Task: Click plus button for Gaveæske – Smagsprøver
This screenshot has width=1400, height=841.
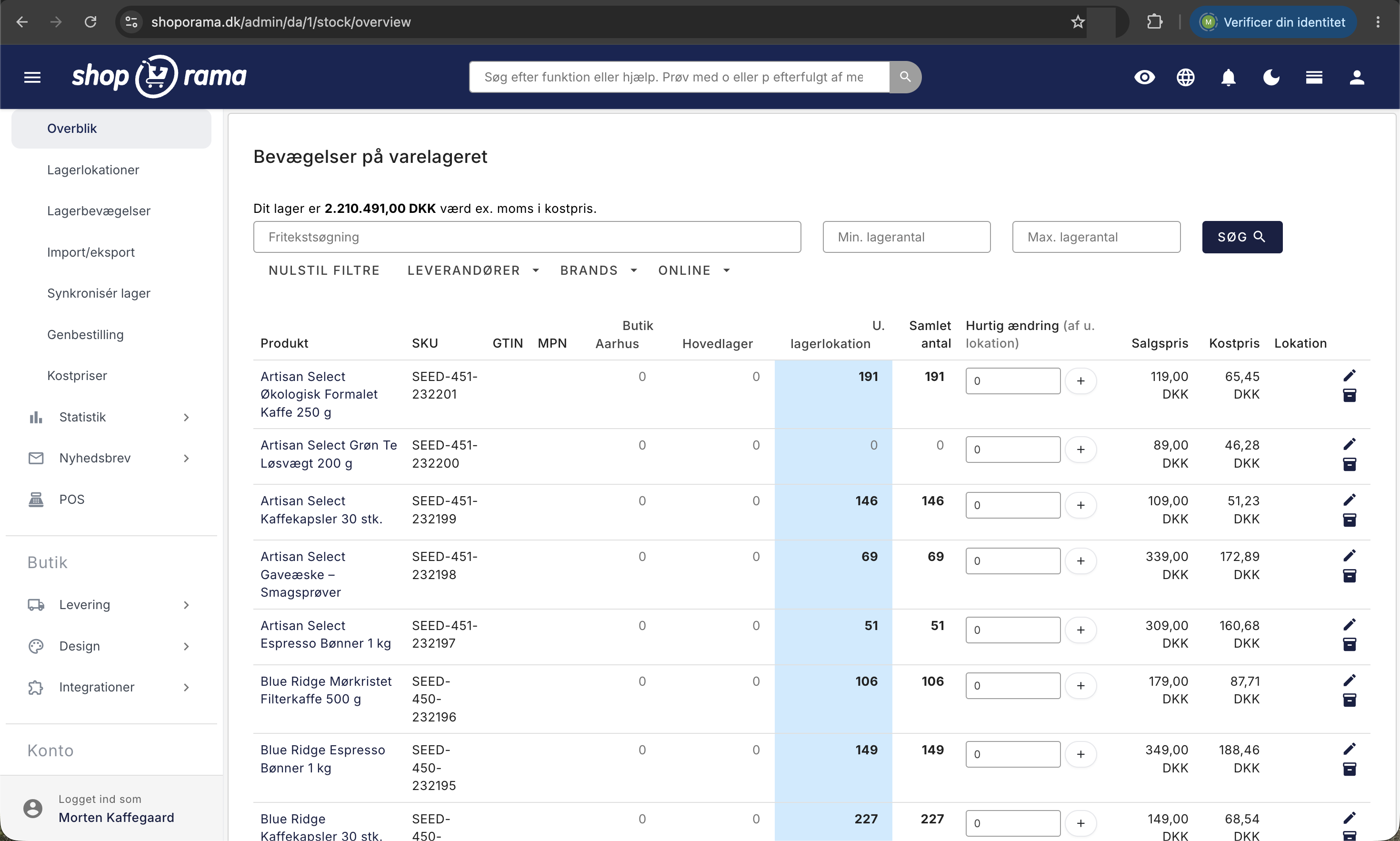Action: 1080,561
